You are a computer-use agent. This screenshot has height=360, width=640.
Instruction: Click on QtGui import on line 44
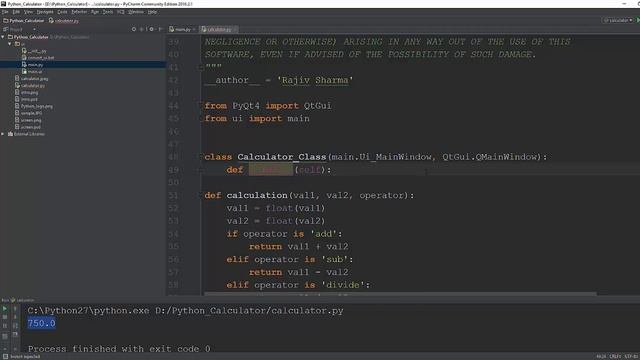(x=318, y=106)
